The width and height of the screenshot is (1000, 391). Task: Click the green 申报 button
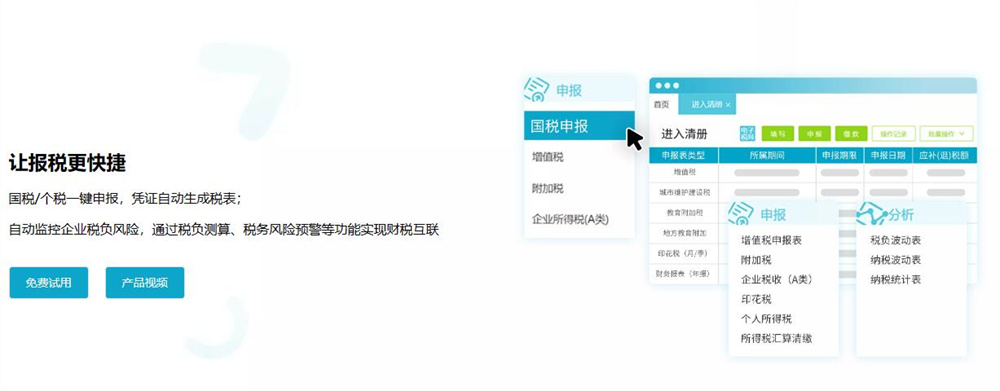(814, 134)
